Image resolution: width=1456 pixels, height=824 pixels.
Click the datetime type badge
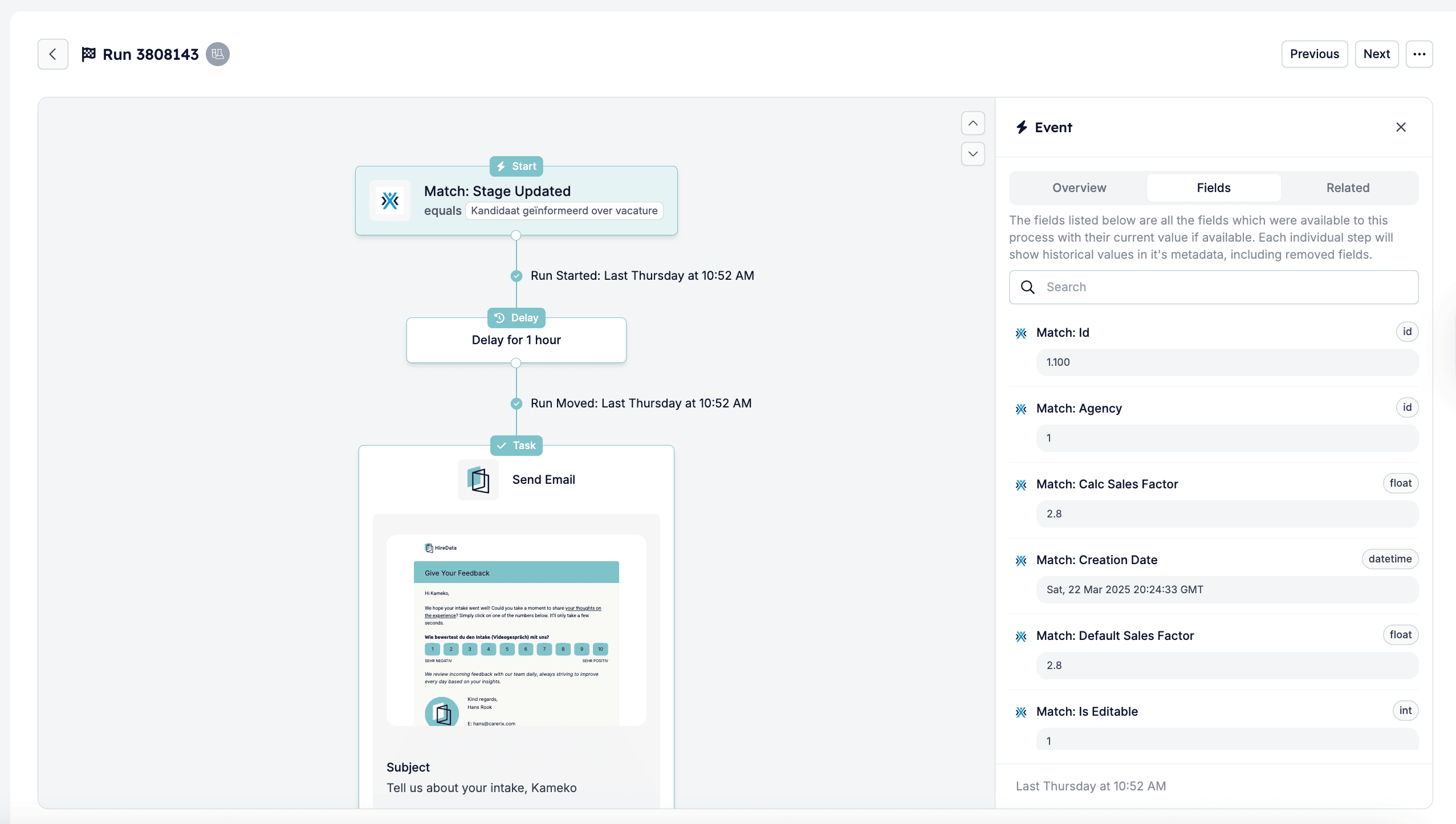(x=1390, y=559)
